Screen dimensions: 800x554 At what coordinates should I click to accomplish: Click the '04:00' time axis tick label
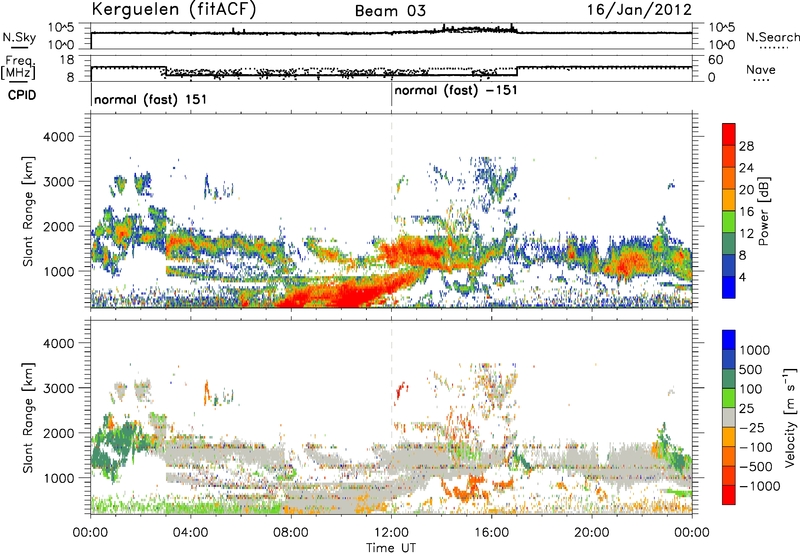click(x=191, y=533)
